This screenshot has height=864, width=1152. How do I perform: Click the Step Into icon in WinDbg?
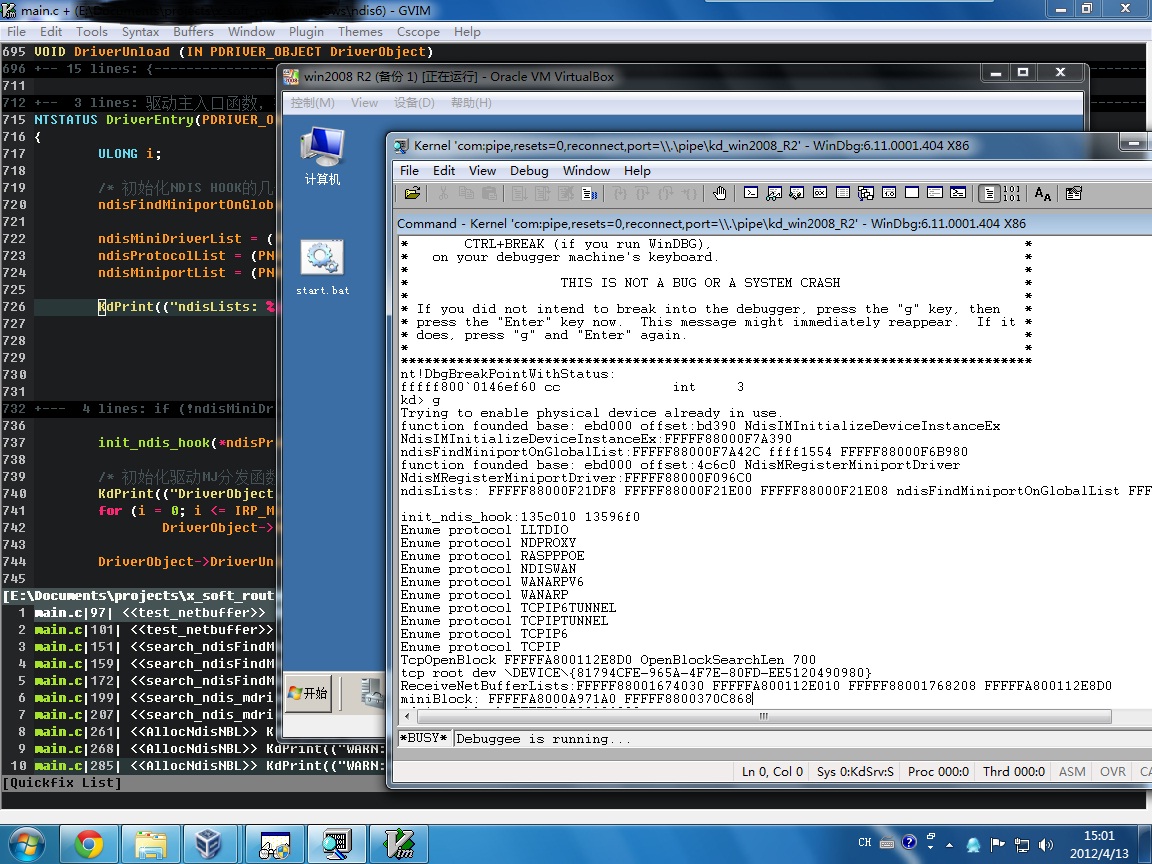tap(620, 193)
